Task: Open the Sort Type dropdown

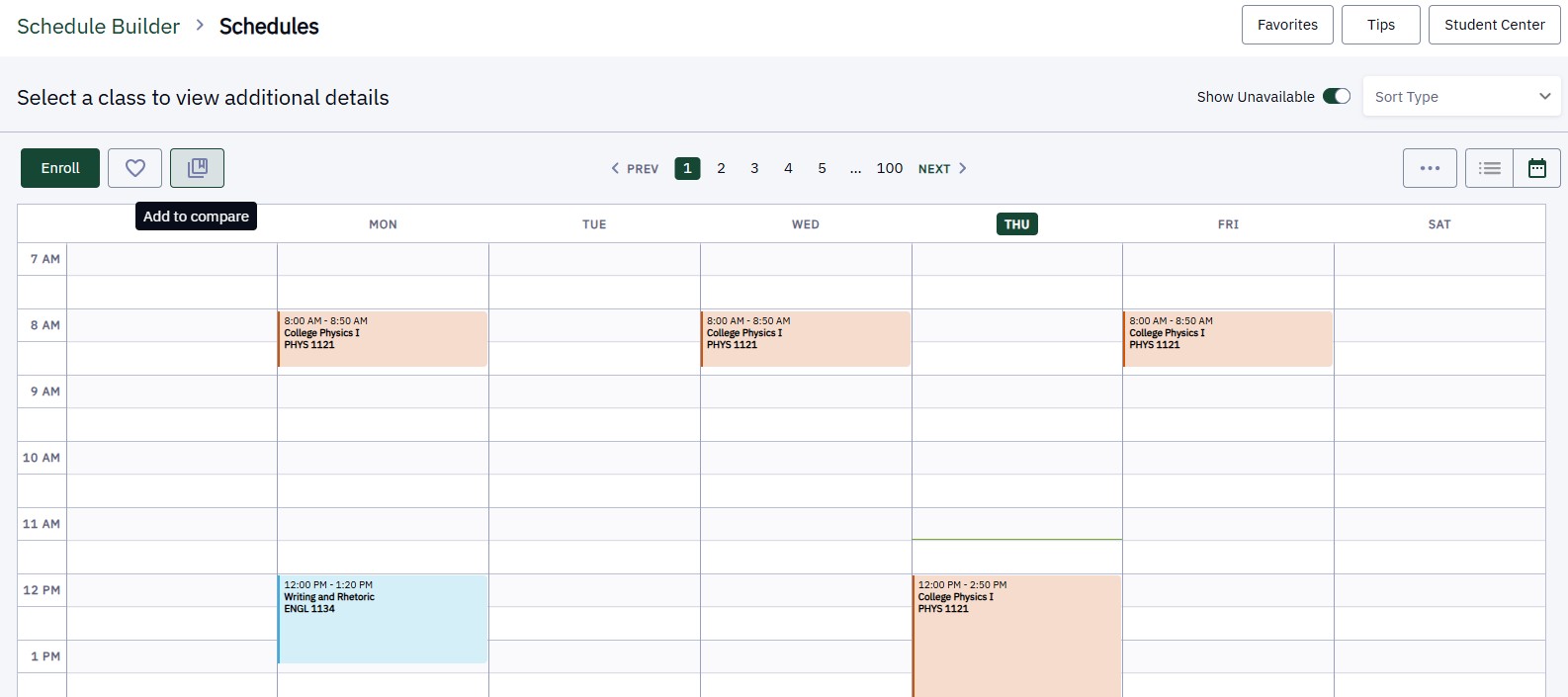Action: (x=1461, y=96)
